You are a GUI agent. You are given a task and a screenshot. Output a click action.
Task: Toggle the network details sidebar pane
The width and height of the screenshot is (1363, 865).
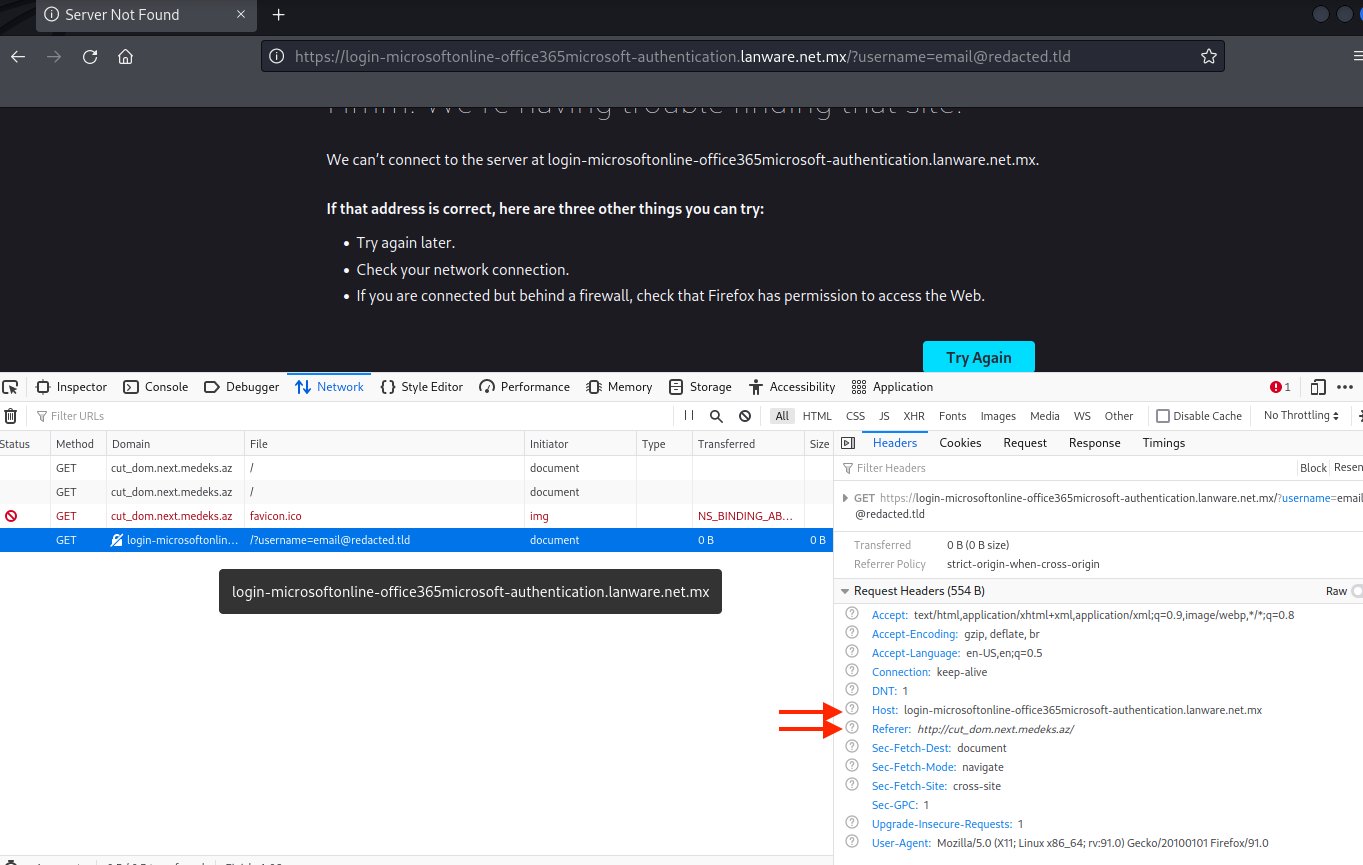(x=847, y=443)
